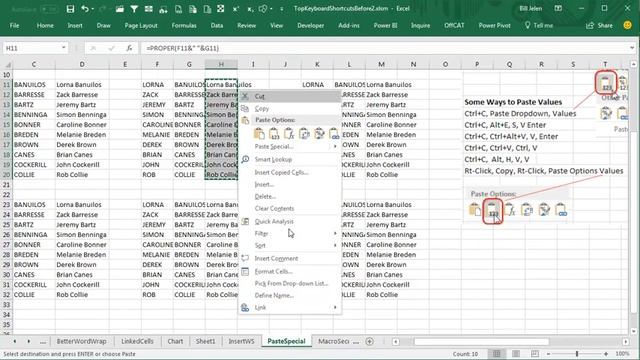This screenshot has width=640, height=360.
Task: Click the superscript x² icon
Action: (236, 9)
